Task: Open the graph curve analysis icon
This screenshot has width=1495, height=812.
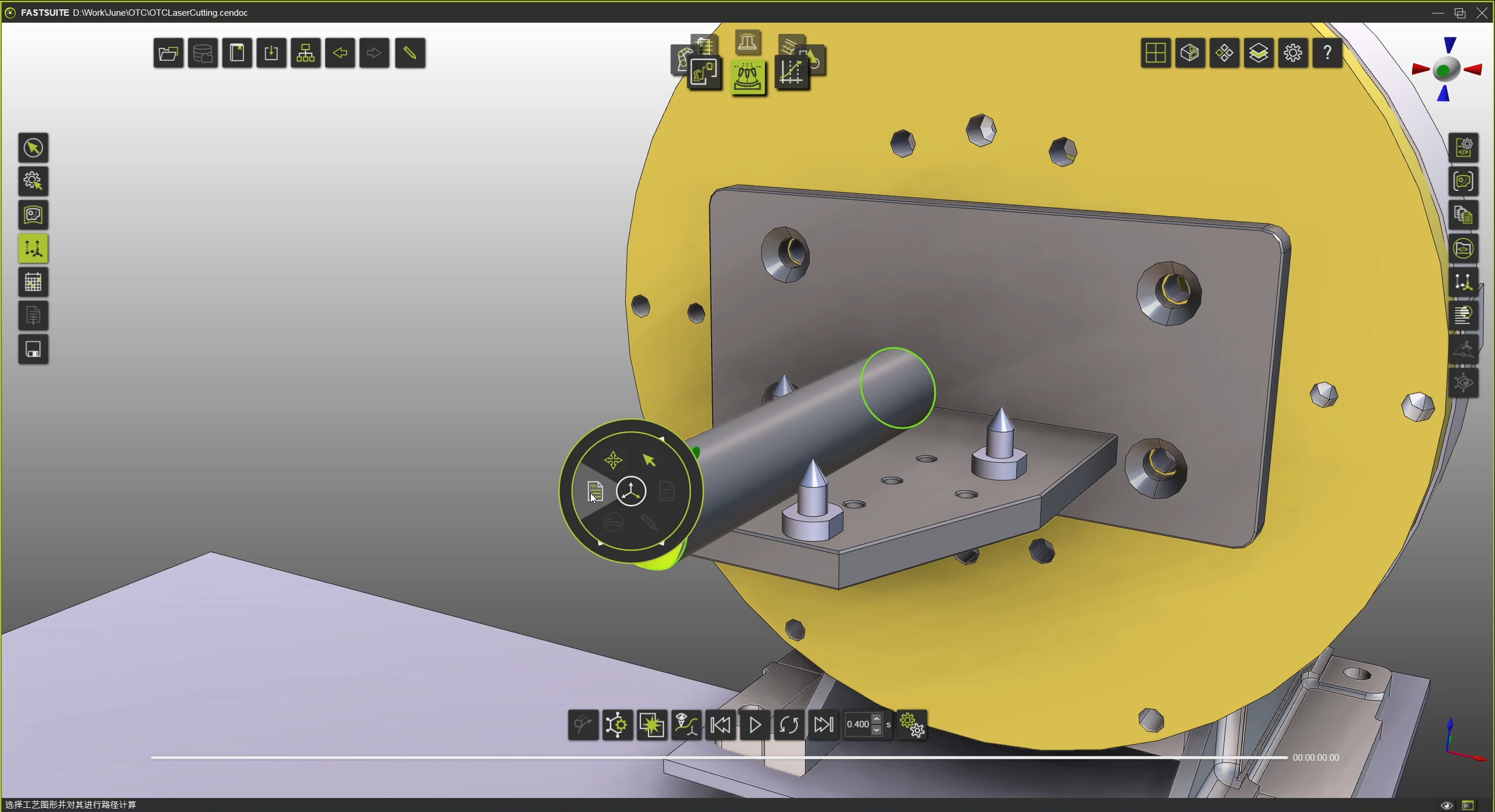Action: 792,73
